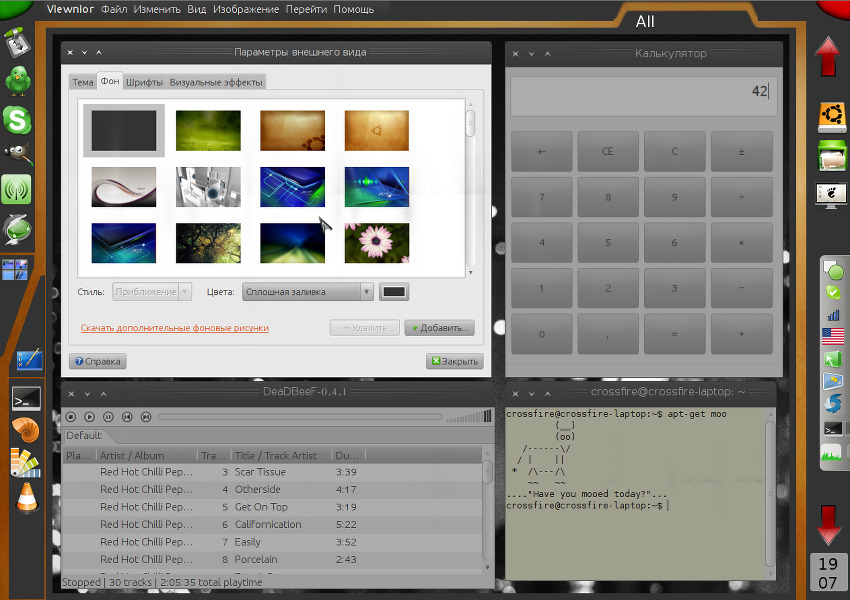This screenshot has width=850, height=600.
Task: Open the Ubuntu logo drive icon
Action: 832,117
